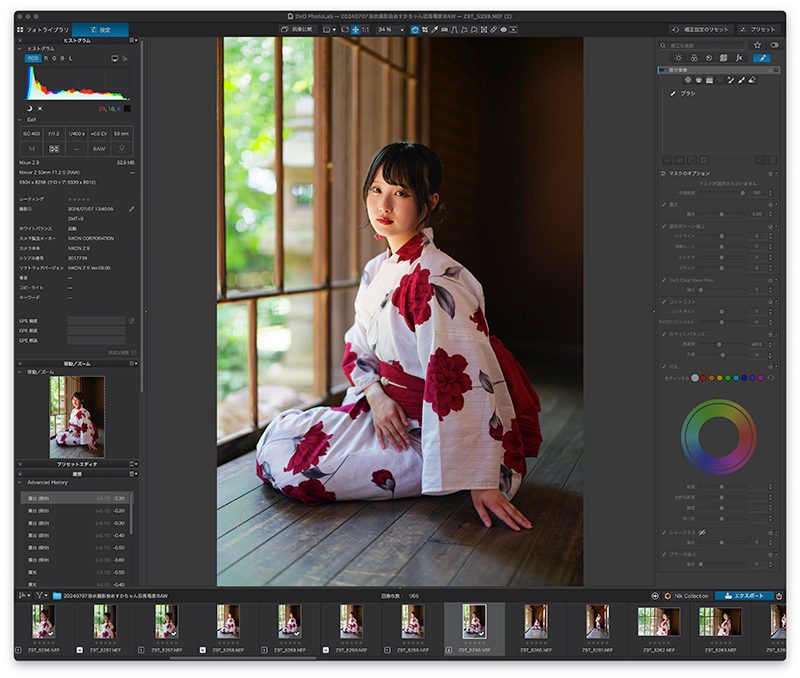This screenshot has height=678, width=800.
Task: Set zoom to 1:1
Action: pyautogui.click(x=365, y=30)
